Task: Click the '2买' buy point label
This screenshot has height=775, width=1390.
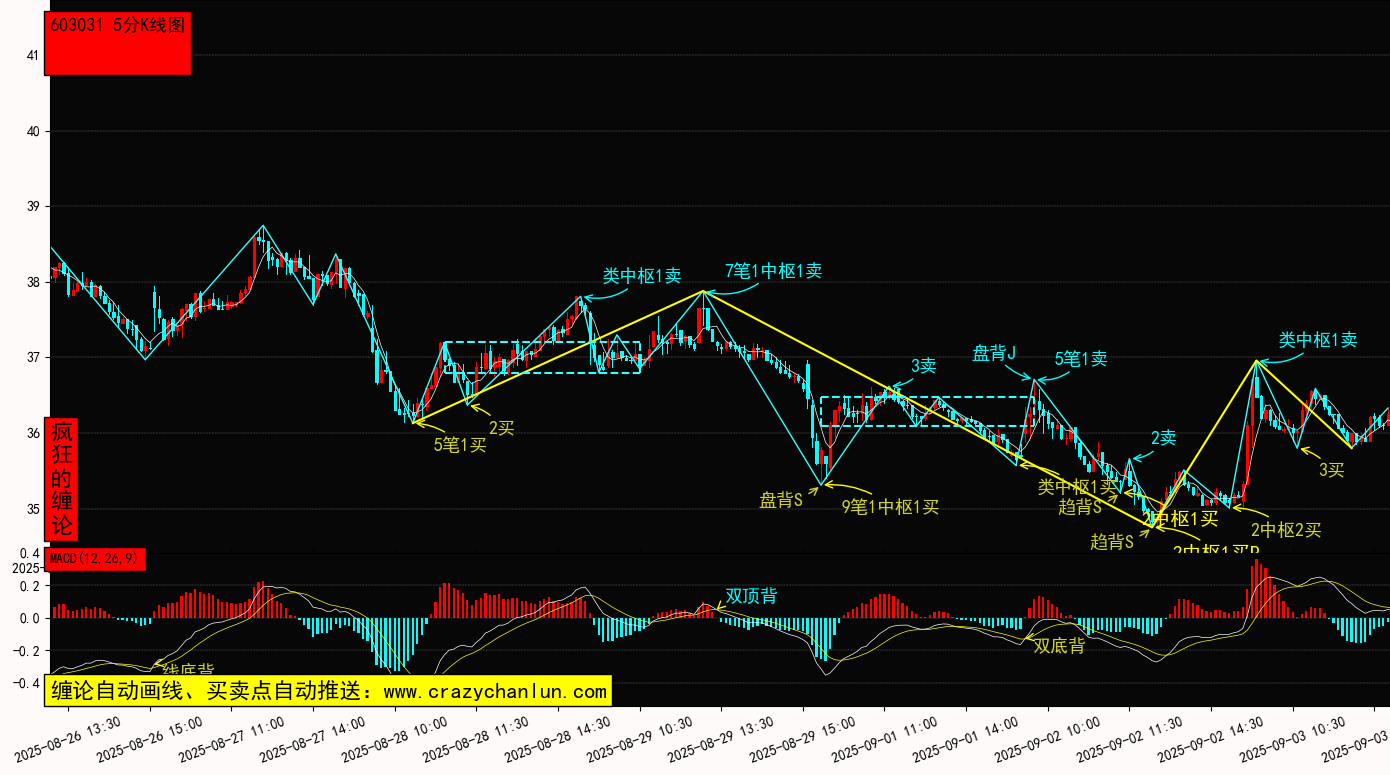Action: coord(501,428)
